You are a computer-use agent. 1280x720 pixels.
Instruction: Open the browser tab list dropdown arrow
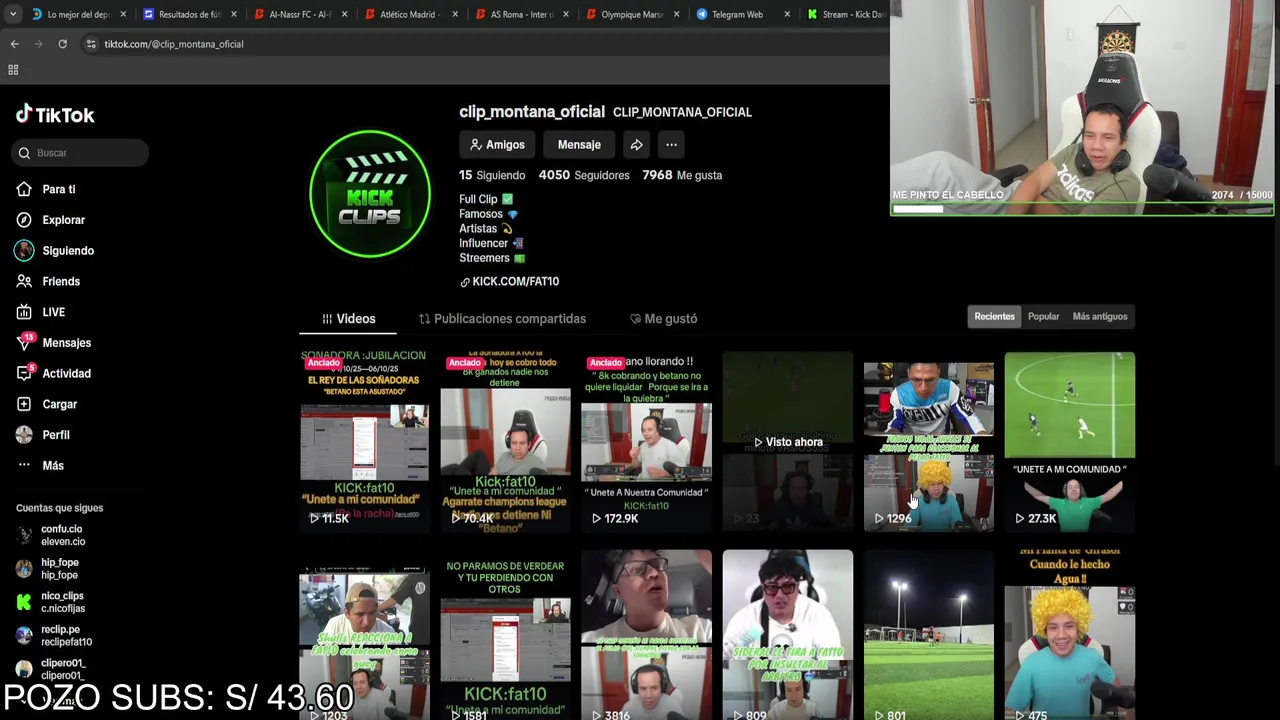[12, 14]
